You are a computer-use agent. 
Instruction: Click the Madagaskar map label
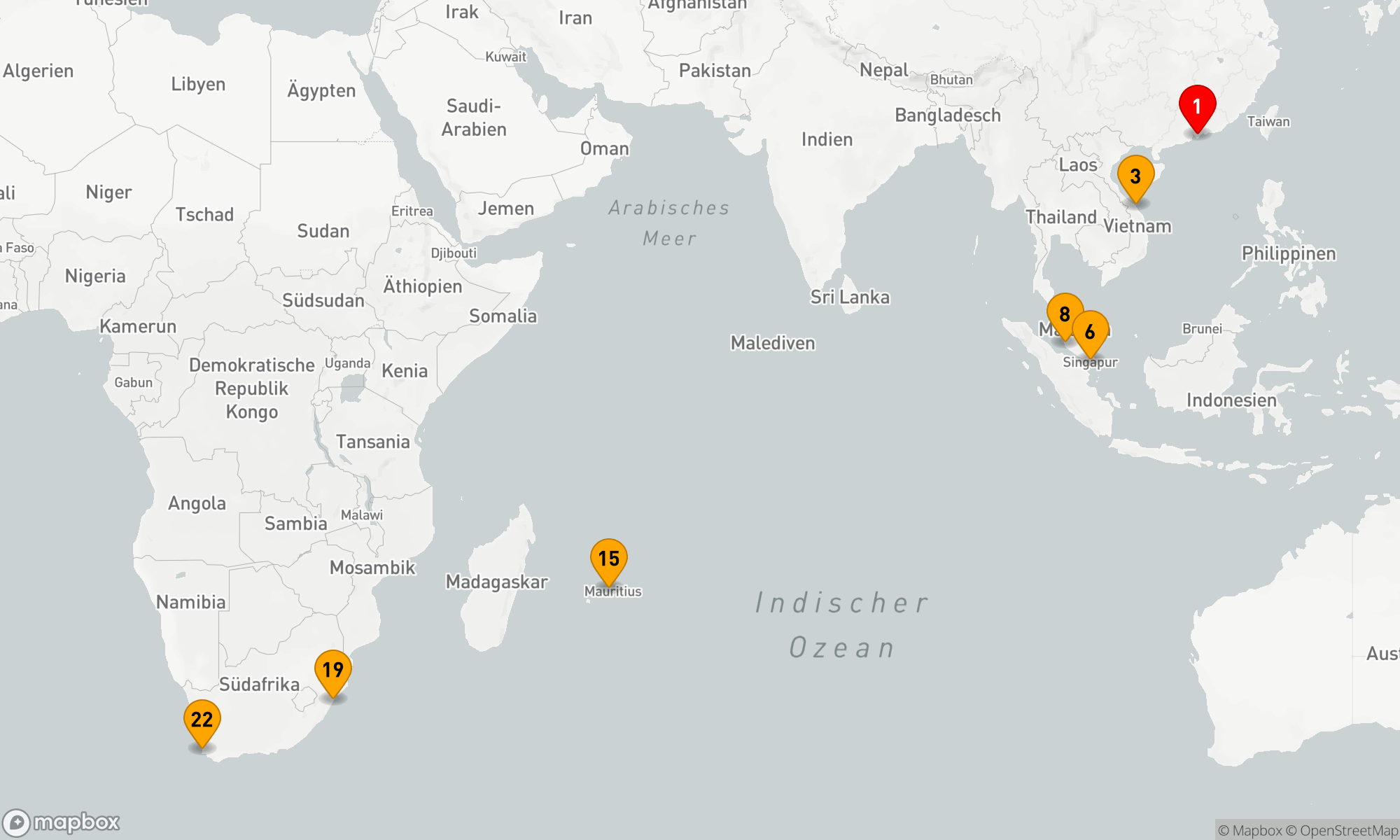click(496, 582)
